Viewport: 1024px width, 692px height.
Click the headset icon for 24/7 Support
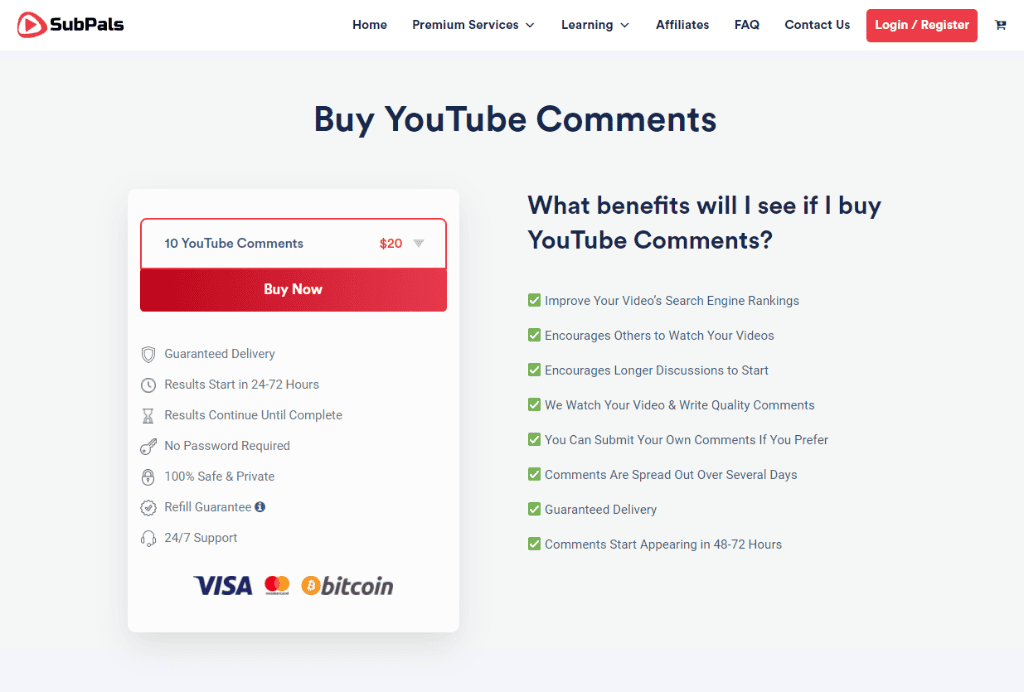148,538
